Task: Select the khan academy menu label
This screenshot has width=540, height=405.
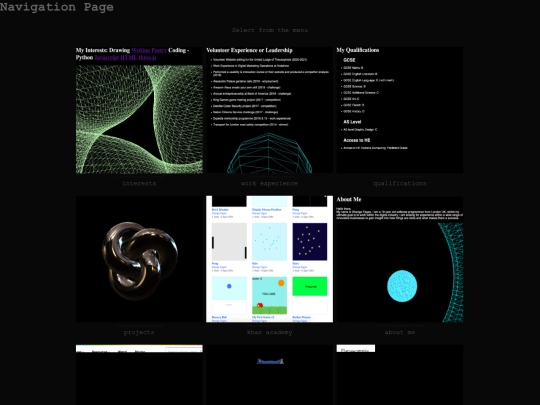Action: pos(269,332)
